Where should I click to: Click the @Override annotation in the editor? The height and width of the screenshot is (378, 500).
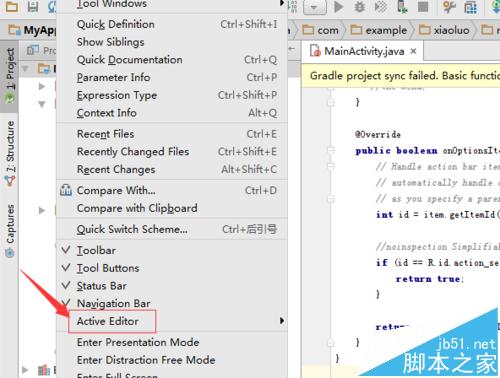(x=378, y=135)
